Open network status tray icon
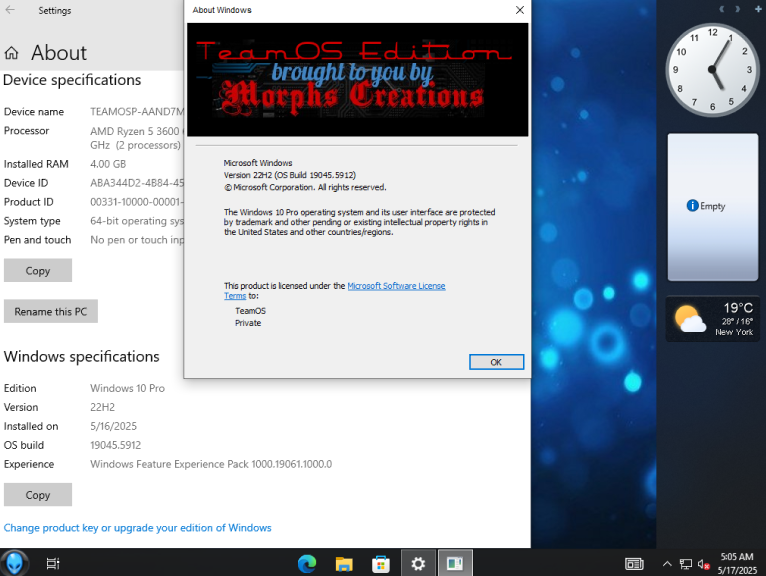 click(685, 564)
